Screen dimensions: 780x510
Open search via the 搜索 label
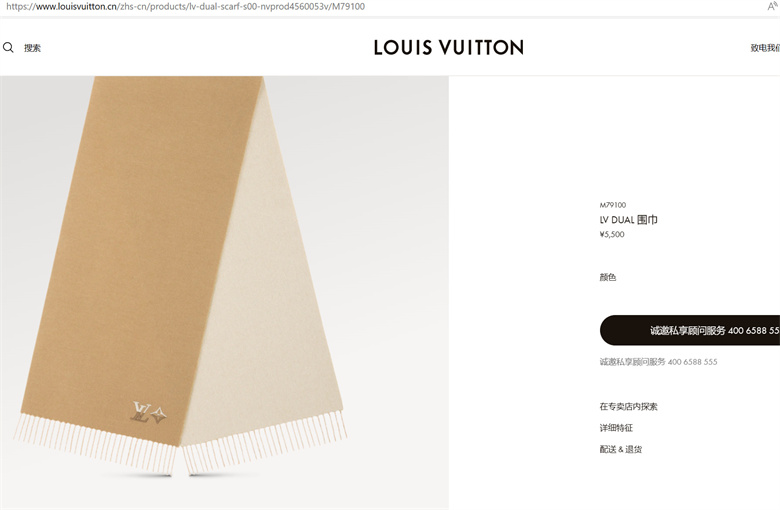click(x=32, y=48)
